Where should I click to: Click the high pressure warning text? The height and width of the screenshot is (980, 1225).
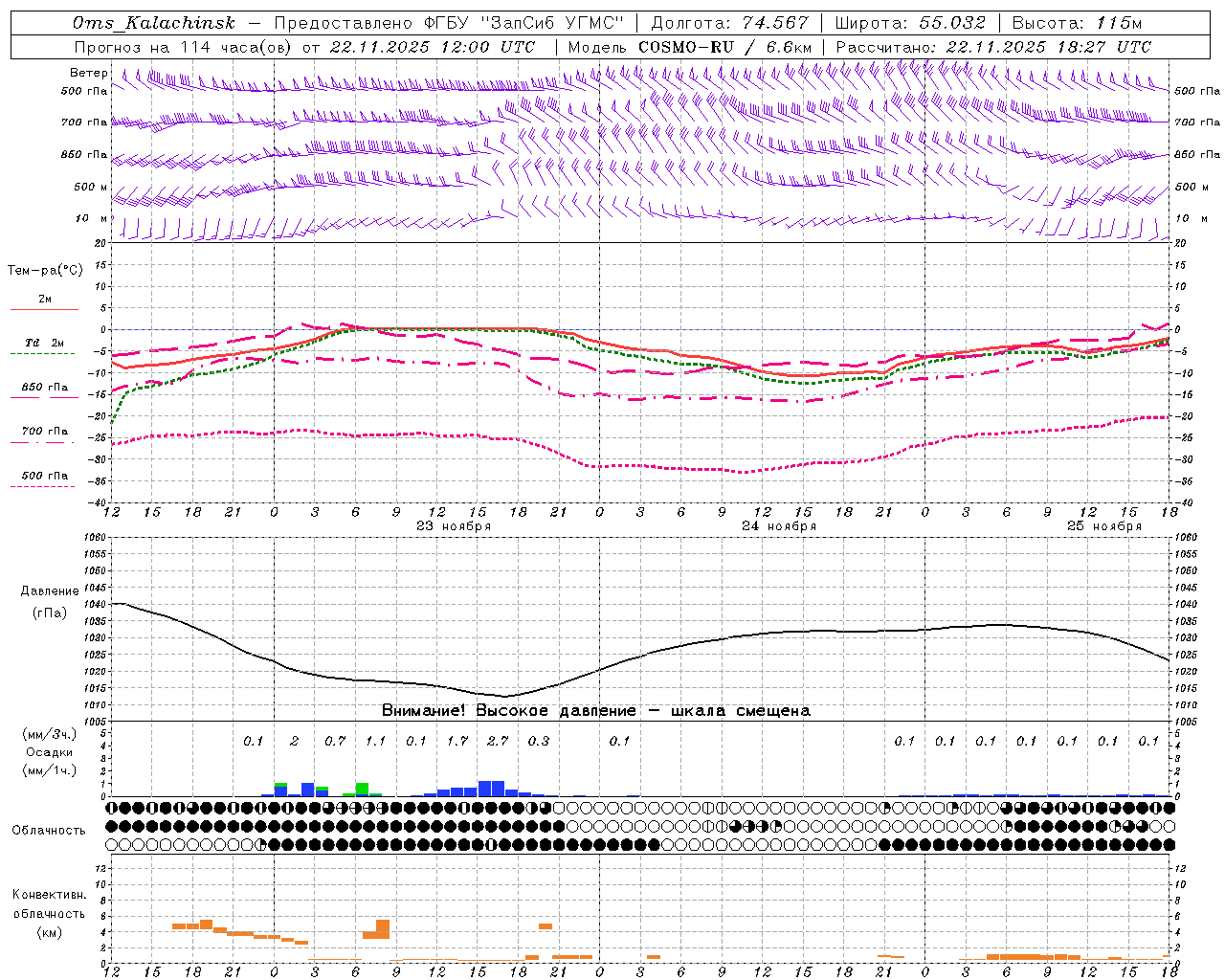pyautogui.click(x=596, y=710)
